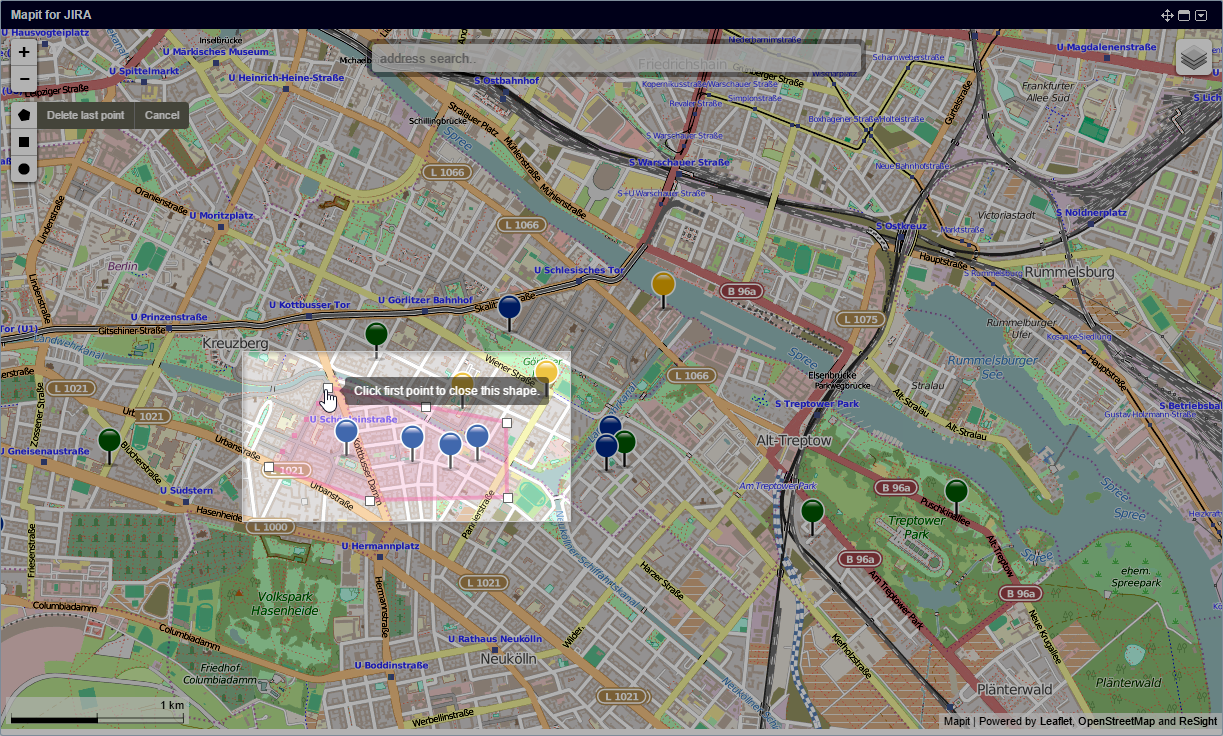Click the pan arrows icon in the title bar
The image size is (1223, 736).
coord(1168,15)
